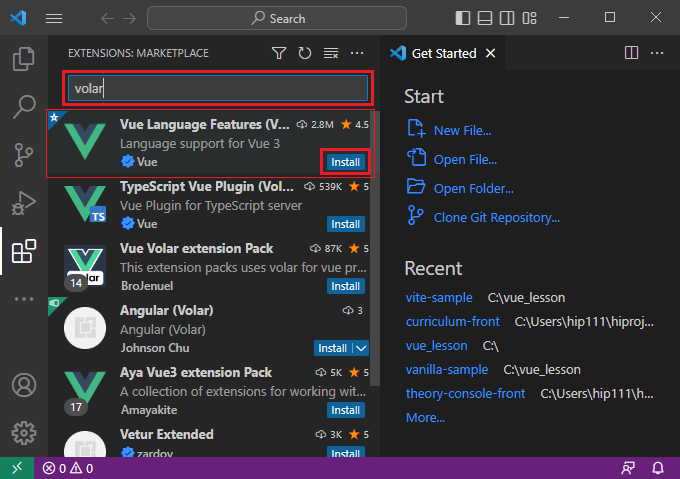Screen dimensions: 680x479
Task: Click the Visual Studio Code logo
Action: [18, 18]
